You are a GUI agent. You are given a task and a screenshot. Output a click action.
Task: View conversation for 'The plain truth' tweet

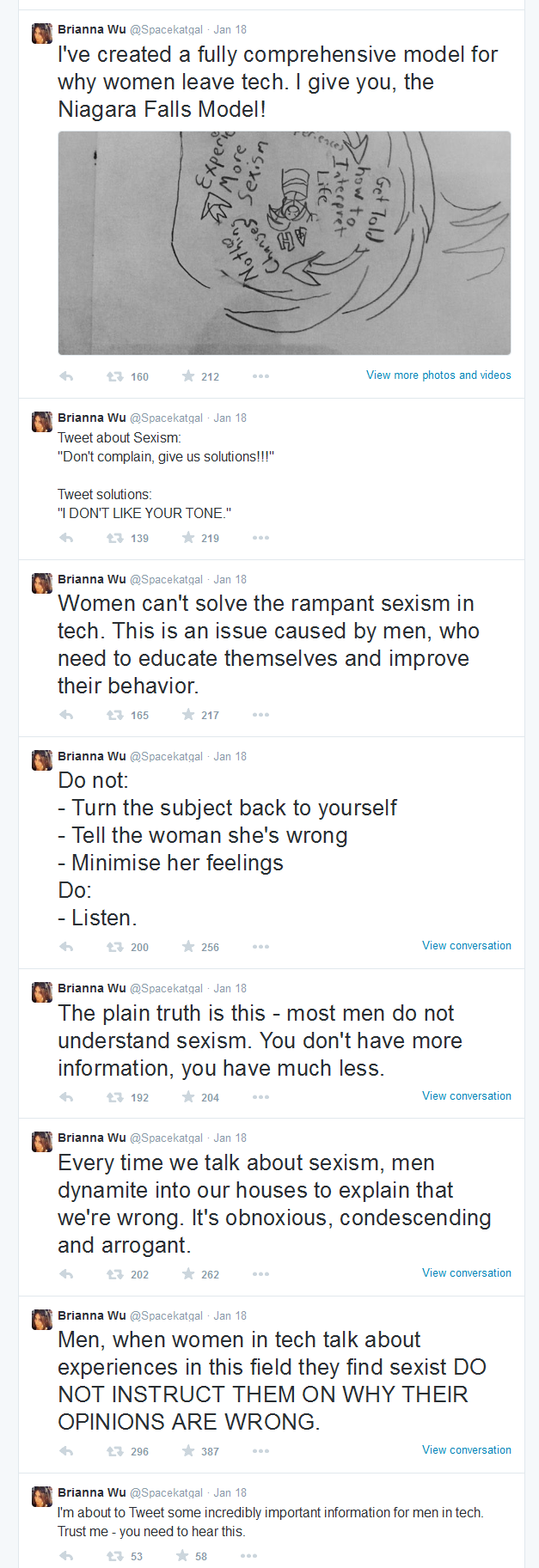click(467, 1096)
